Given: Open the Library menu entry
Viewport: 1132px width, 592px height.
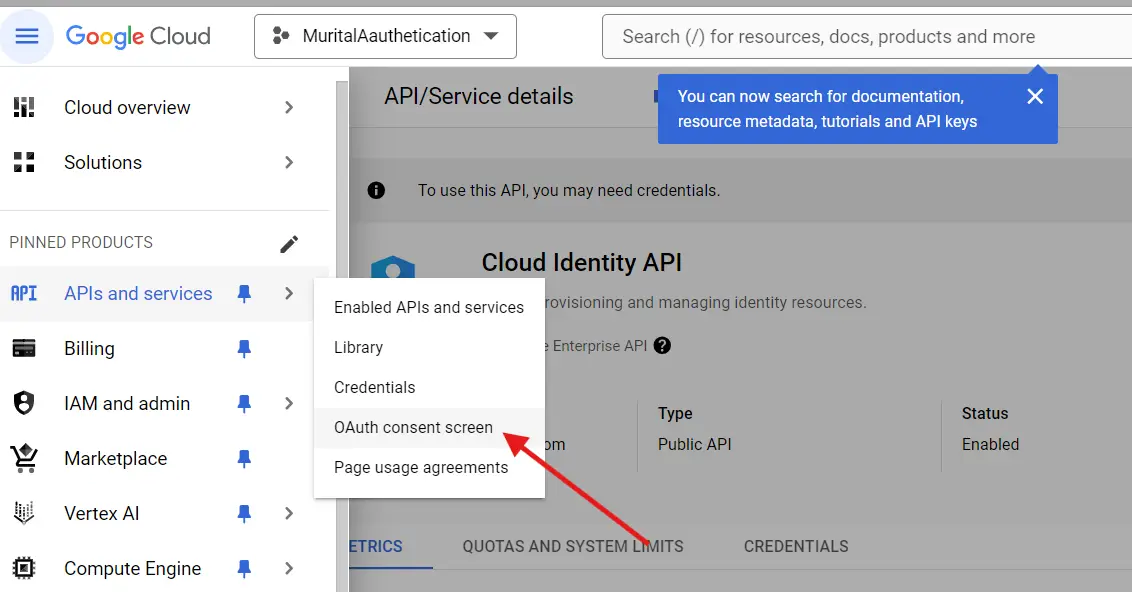Looking at the screenshot, I should point(358,347).
